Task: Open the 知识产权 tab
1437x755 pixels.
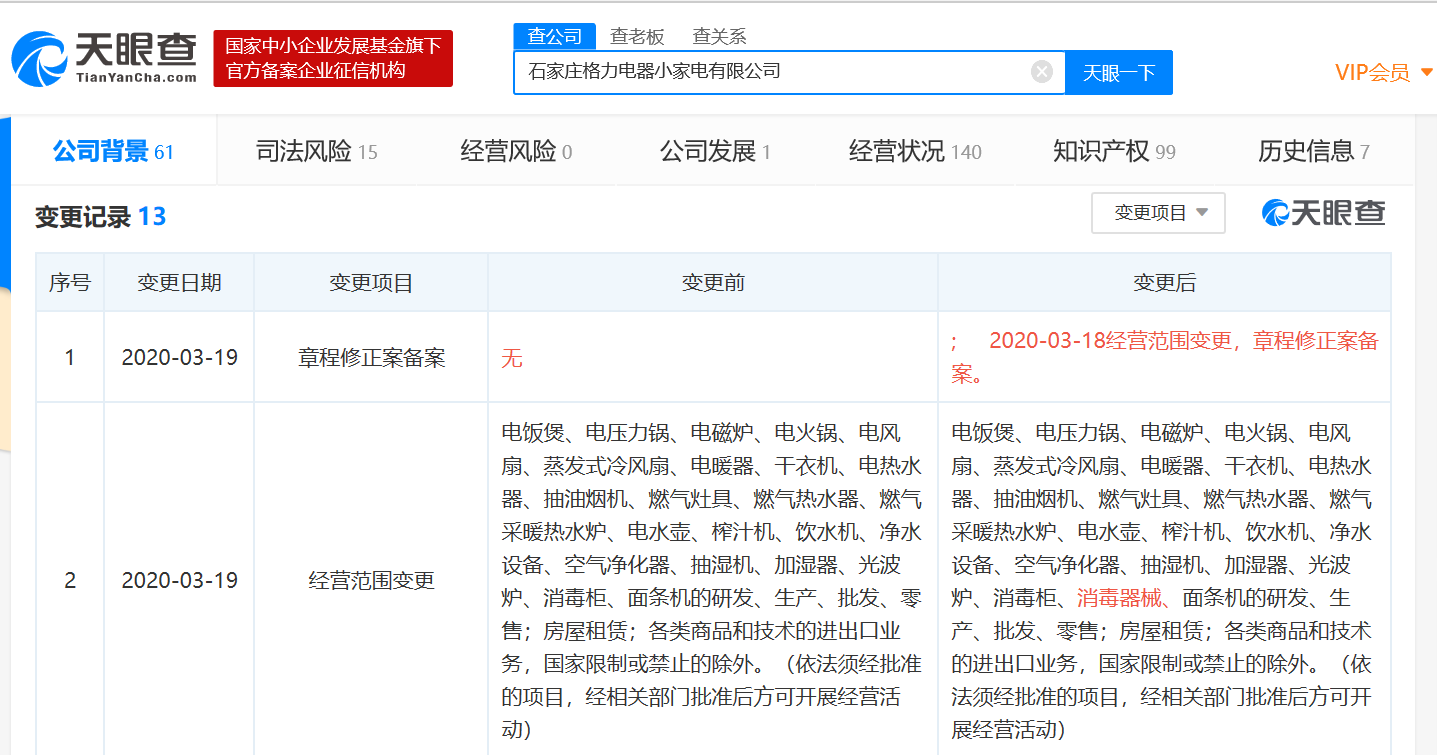Action: tap(1114, 152)
